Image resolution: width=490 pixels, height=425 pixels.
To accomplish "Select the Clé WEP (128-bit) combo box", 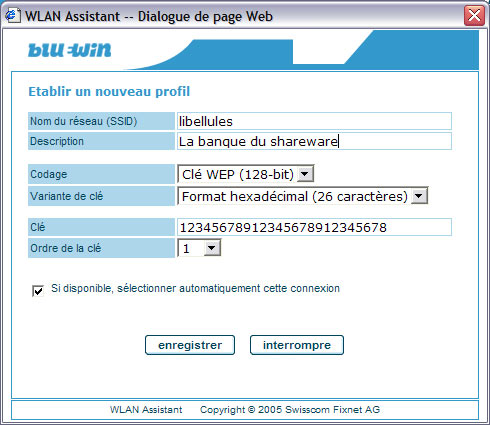I will (x=246, y=174).
